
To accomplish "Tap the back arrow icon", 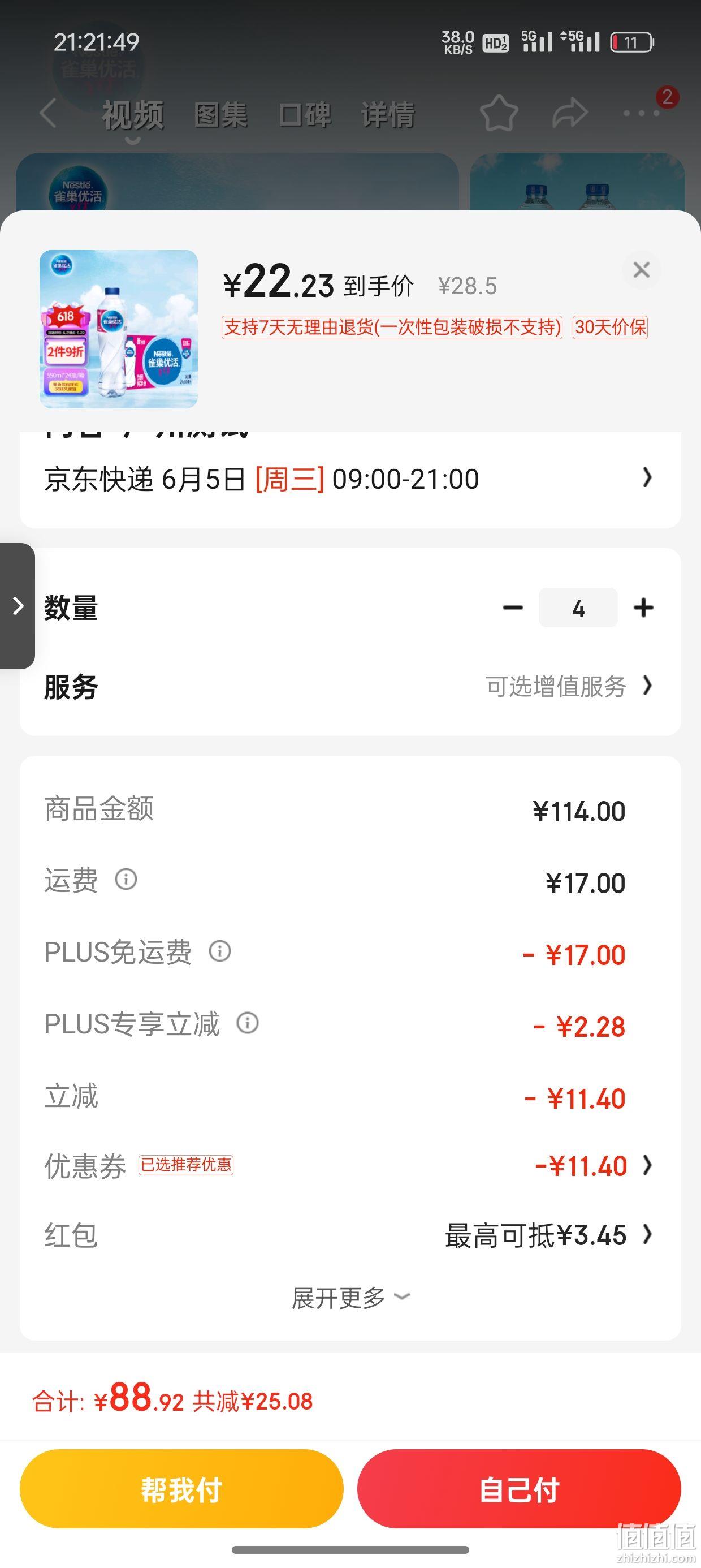I will click(48, 113).
